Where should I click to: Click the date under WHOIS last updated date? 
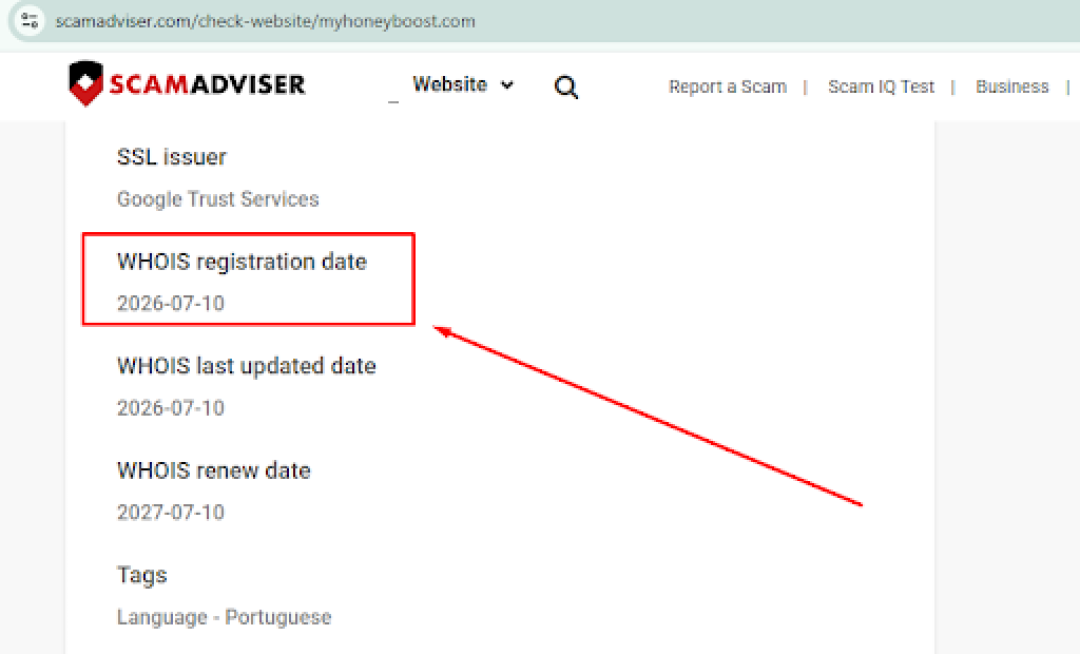click(171, 408)
